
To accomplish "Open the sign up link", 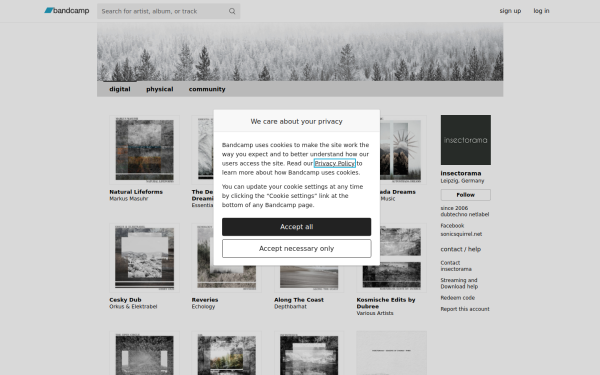I will (510, 11).
